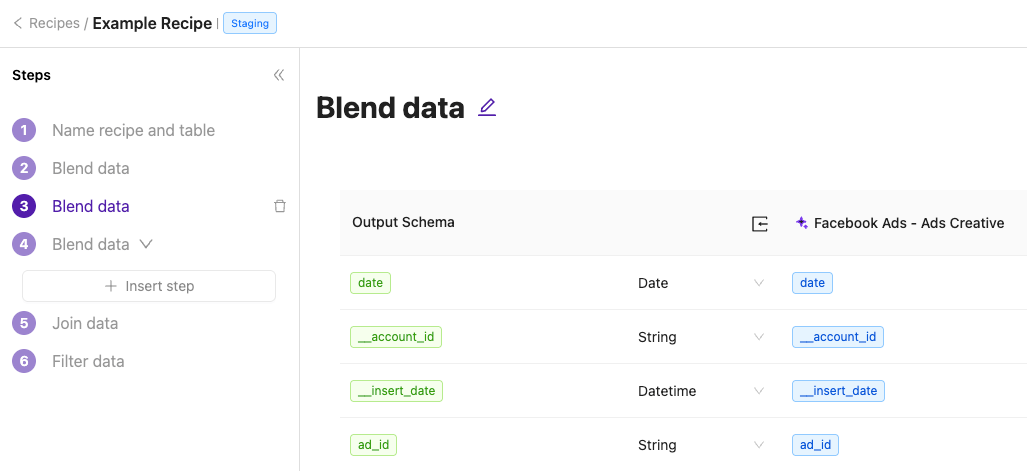The image size is (1027, 471).
Task: Click the back arrow next to Recipes
Action: [17, 23]
